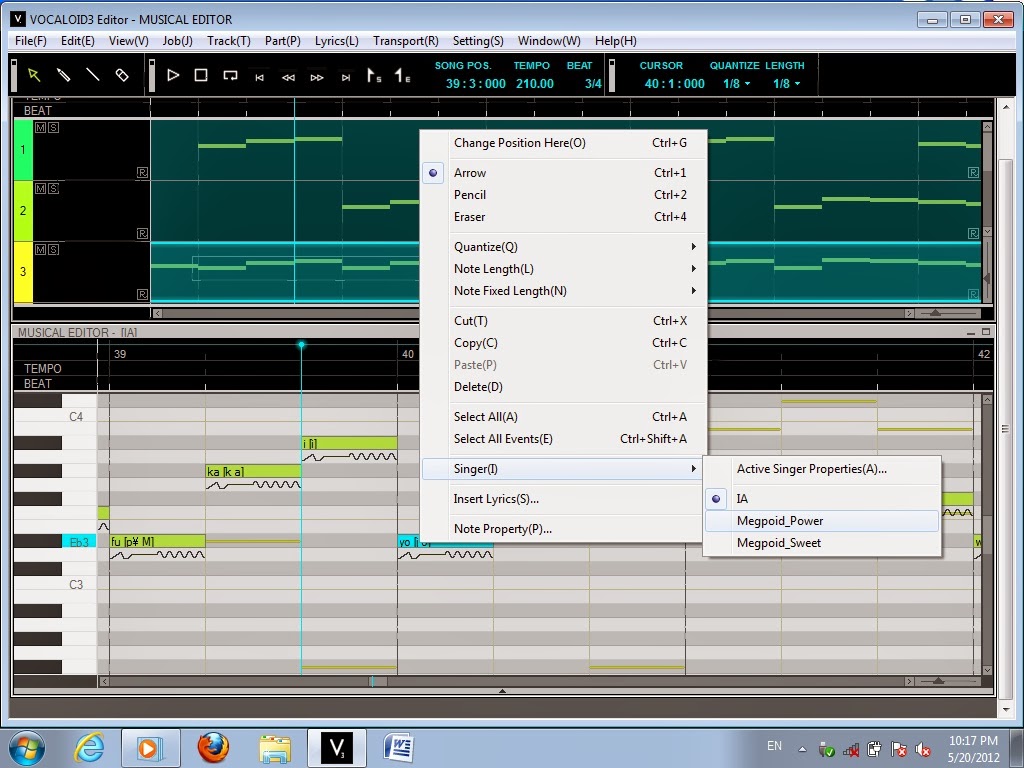Open the Lyrics menu

point(336,41)
